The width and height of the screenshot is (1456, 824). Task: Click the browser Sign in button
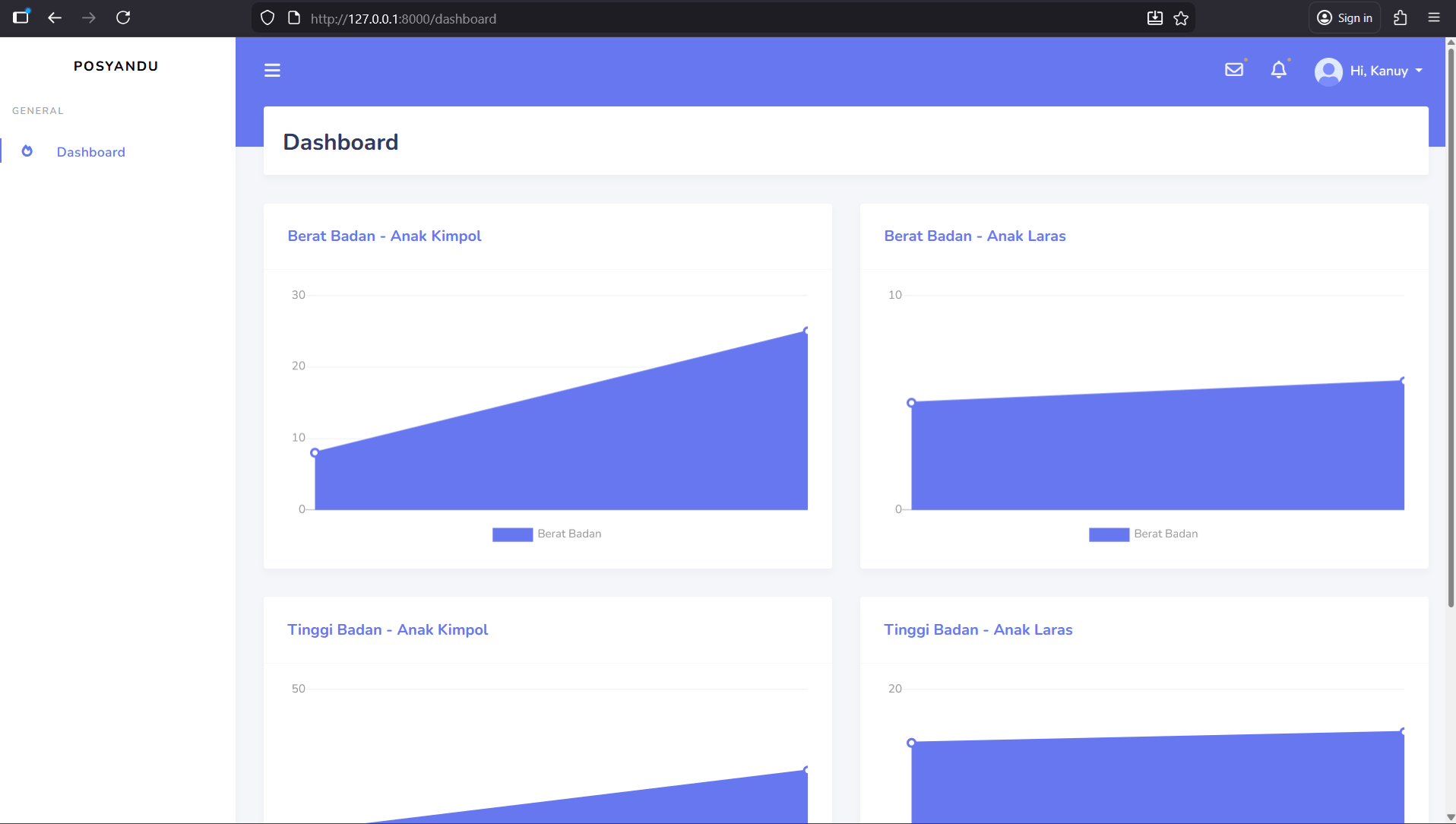coord(1344,17)
